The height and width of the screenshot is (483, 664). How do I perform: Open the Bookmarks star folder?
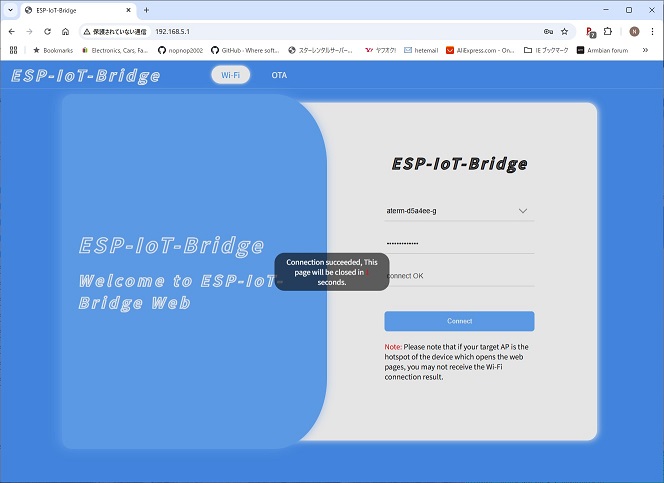(53, 50)
